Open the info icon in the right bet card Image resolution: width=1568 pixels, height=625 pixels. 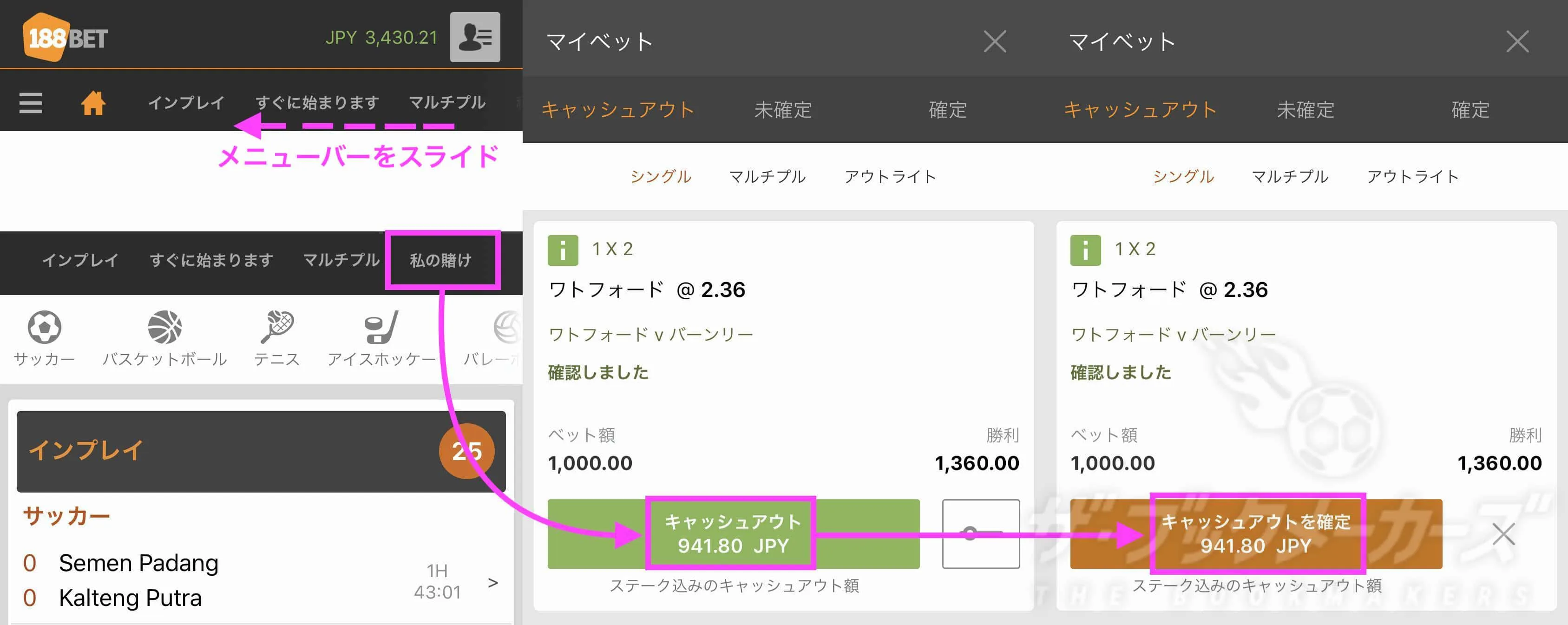point(1085,250)
